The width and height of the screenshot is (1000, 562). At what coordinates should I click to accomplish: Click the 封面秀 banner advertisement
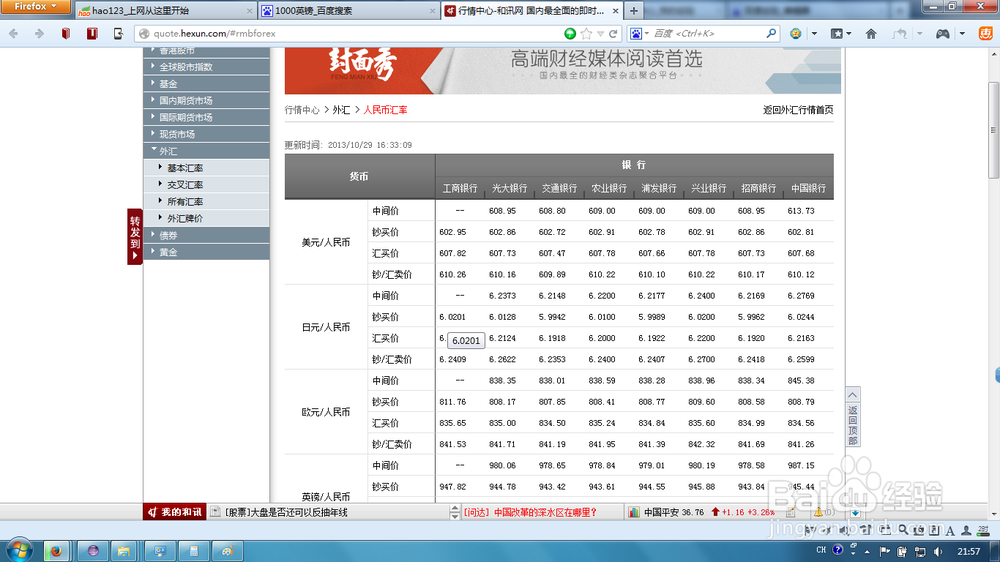(x=562, y=70)
